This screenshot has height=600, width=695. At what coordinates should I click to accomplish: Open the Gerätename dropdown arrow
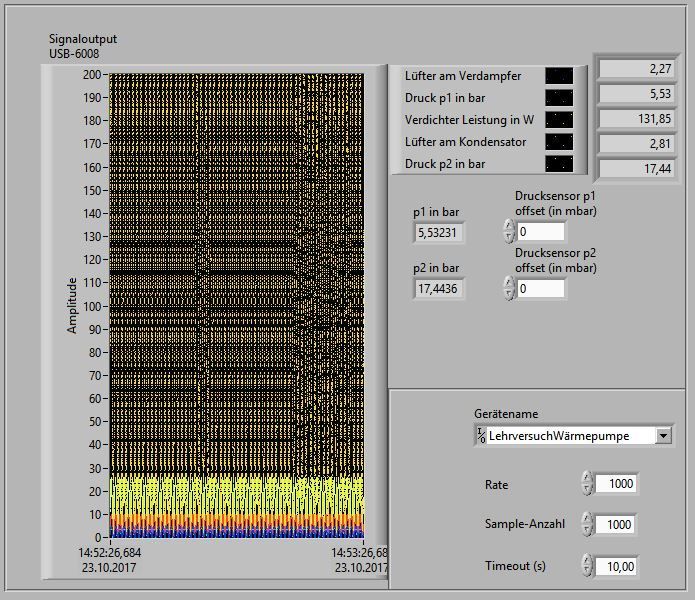(x=663, y=436)
